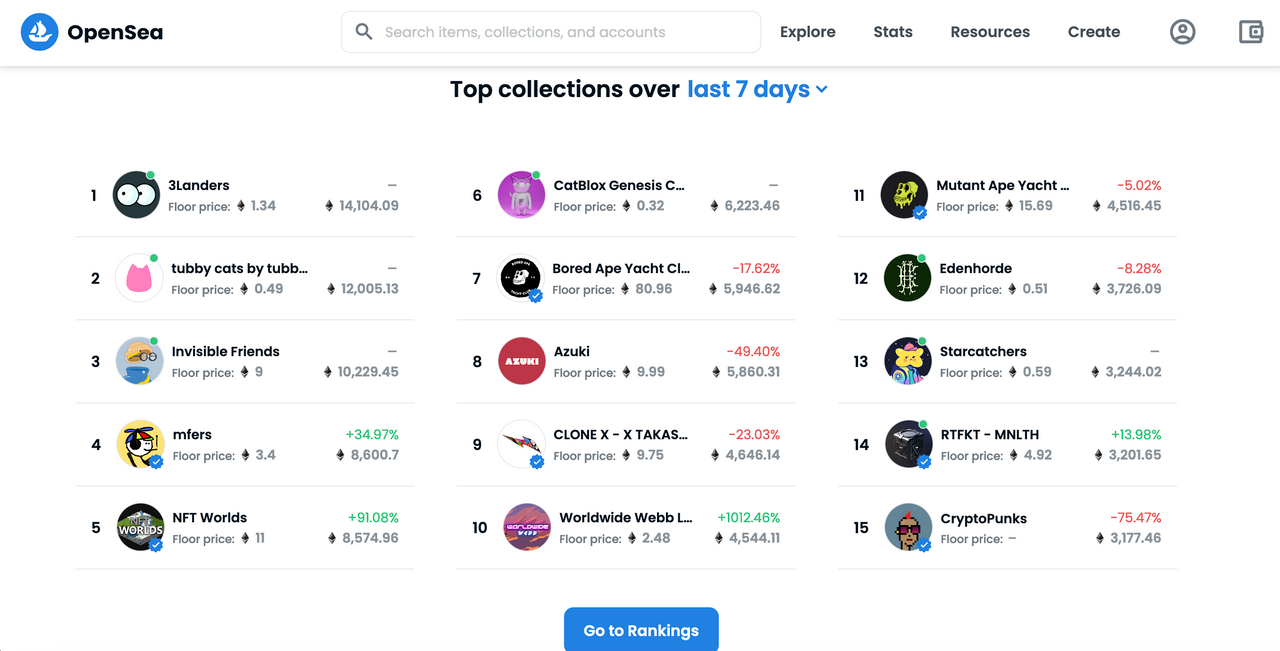
Task: Go to Rankings via blue button
Action: click(x=641, y=630)
